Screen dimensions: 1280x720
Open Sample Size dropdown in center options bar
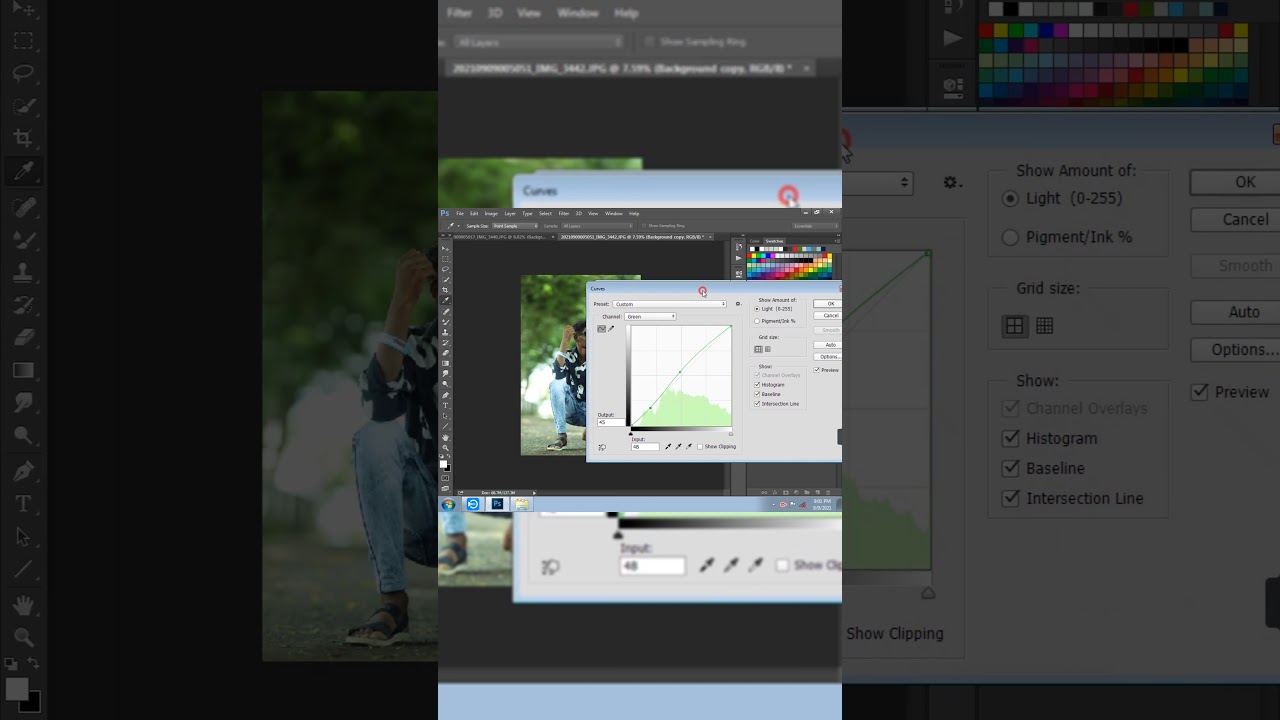tap(515, 226)
